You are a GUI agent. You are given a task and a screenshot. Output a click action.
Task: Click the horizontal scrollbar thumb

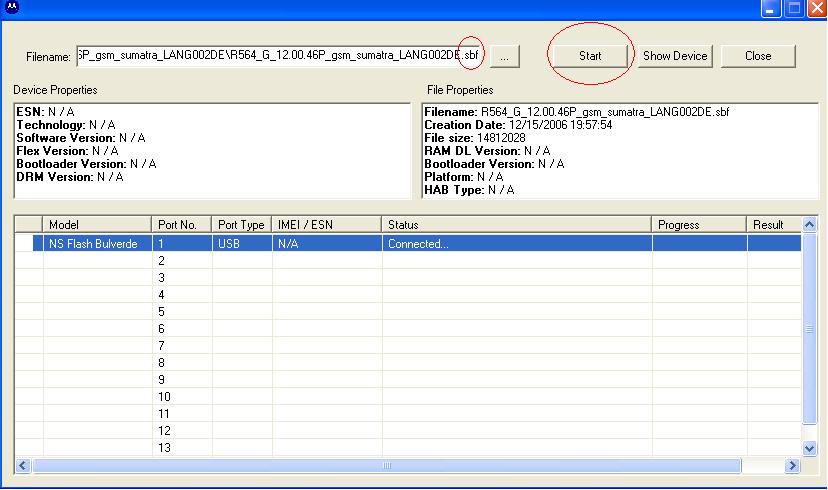[x=387, y=465]
